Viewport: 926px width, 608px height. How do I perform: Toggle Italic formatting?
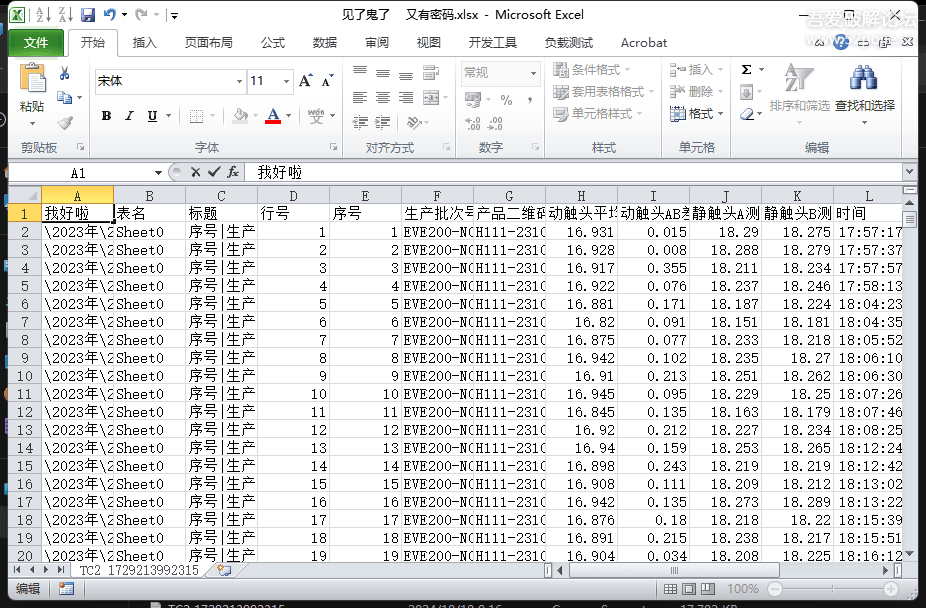pos(129,116)
